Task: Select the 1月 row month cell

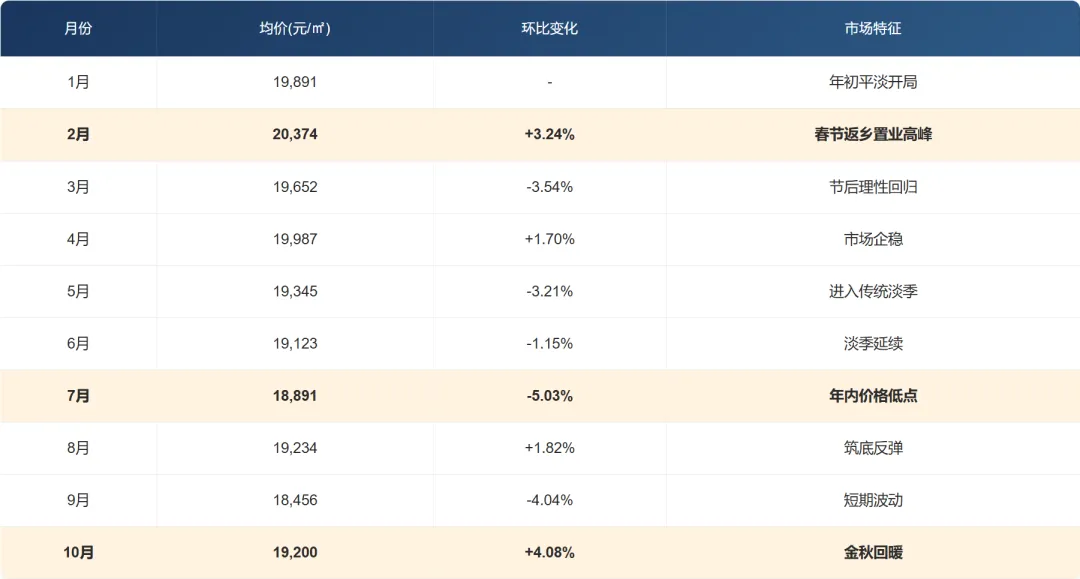Action: 78,82
